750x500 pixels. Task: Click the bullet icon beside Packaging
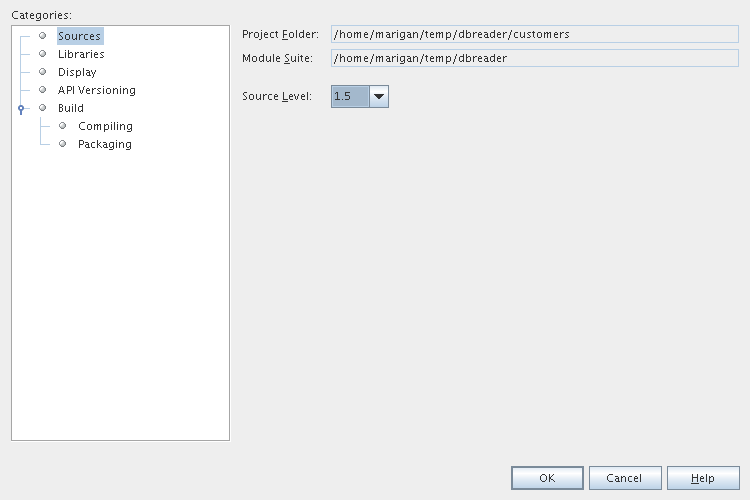tap(63, 144)
